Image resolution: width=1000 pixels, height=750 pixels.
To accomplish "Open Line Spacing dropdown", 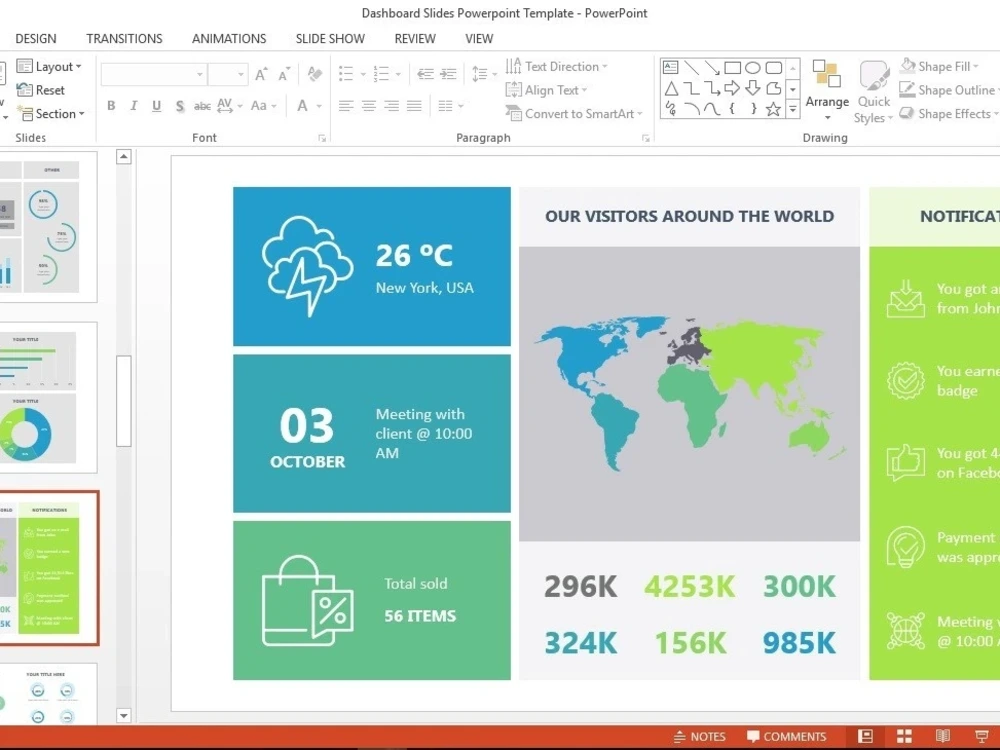I will (485, 74).
